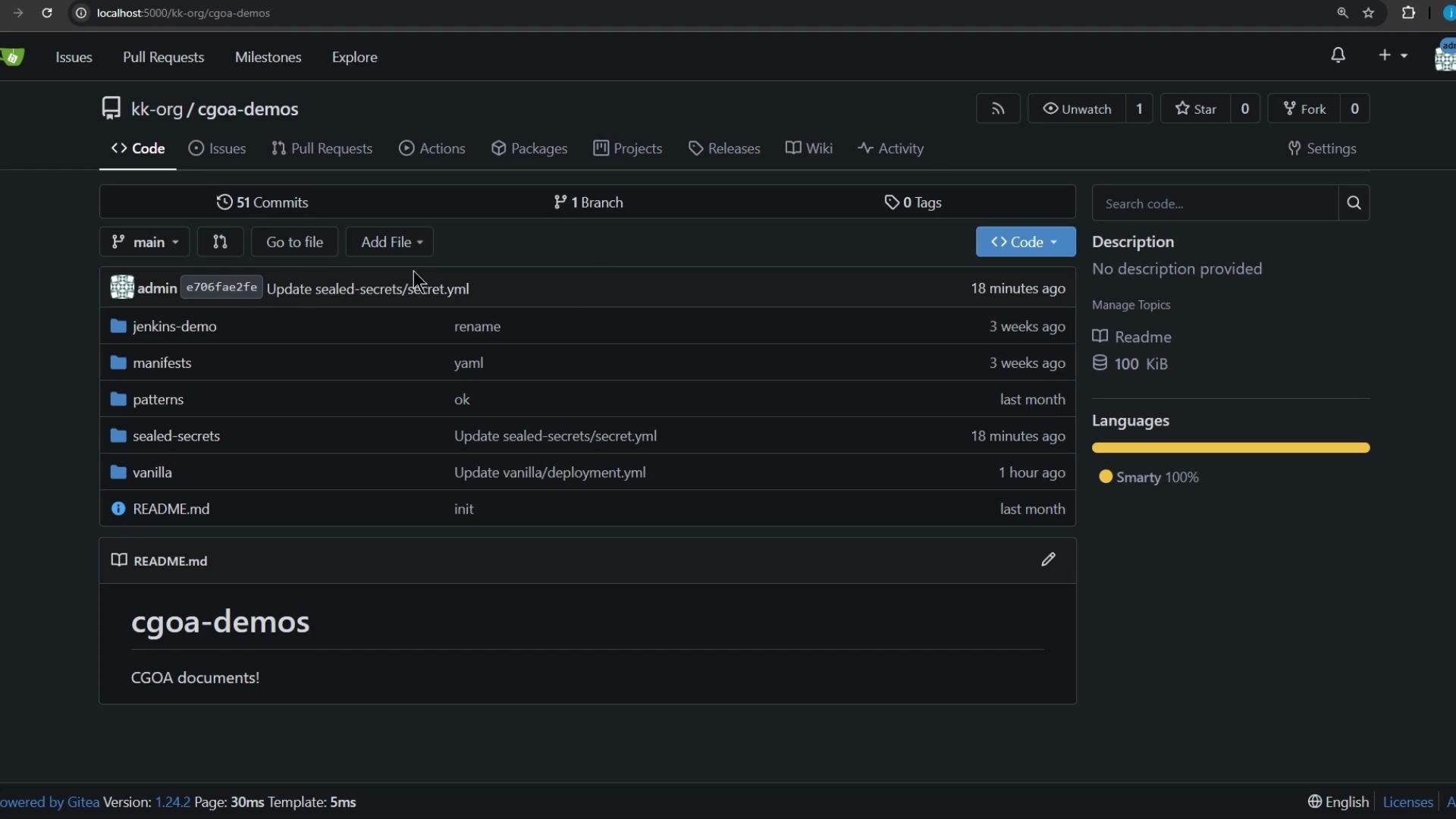Click Go to file button

(x=294, y=242)
